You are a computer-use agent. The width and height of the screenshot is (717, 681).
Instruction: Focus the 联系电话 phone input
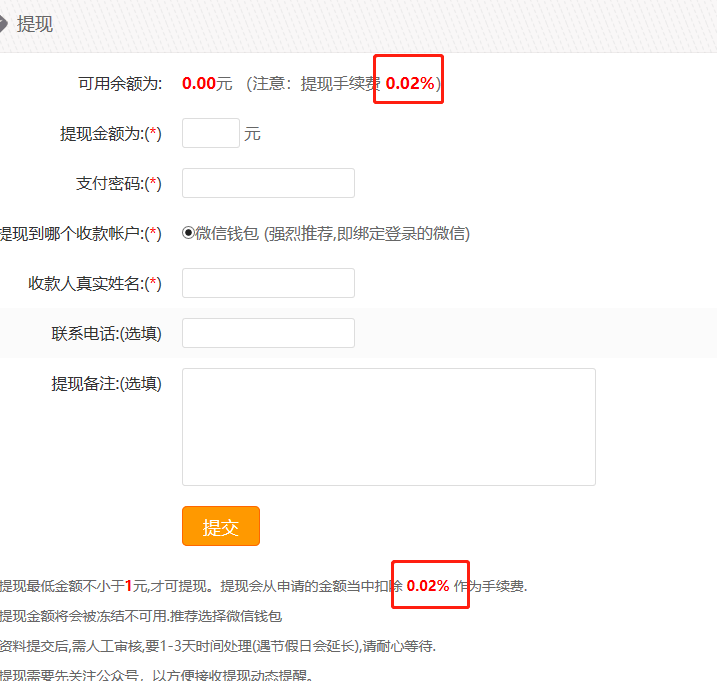(268, 333)
